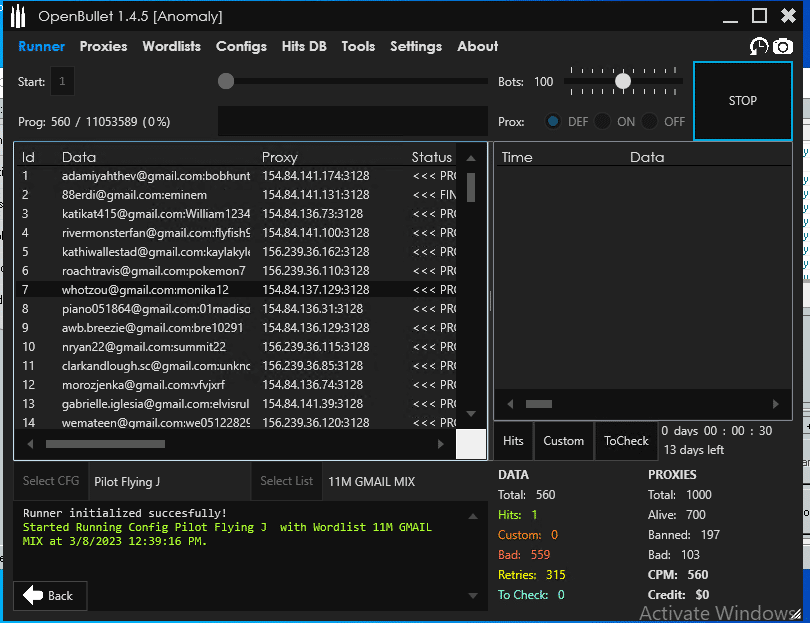
Task: Switch to the Hits DB tab
Action: coord(304,46)
